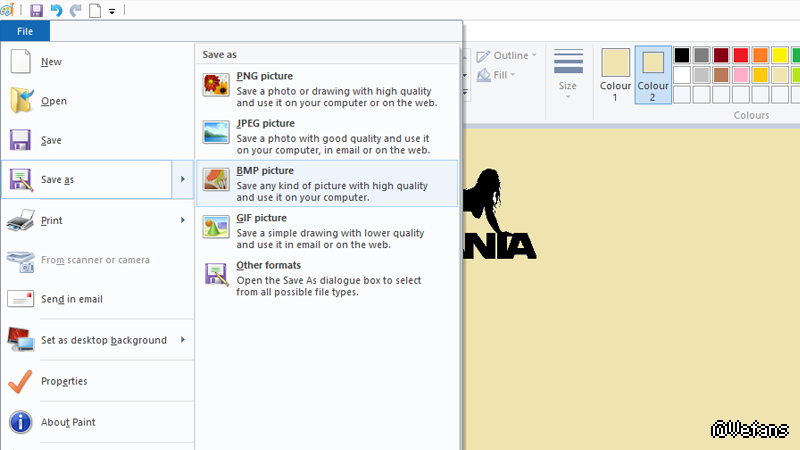This screenshot has width=800, height=450.
Task: Click the GIF shapes thumbnail icon
Action: pyautogui.click(x=216, y=227)
